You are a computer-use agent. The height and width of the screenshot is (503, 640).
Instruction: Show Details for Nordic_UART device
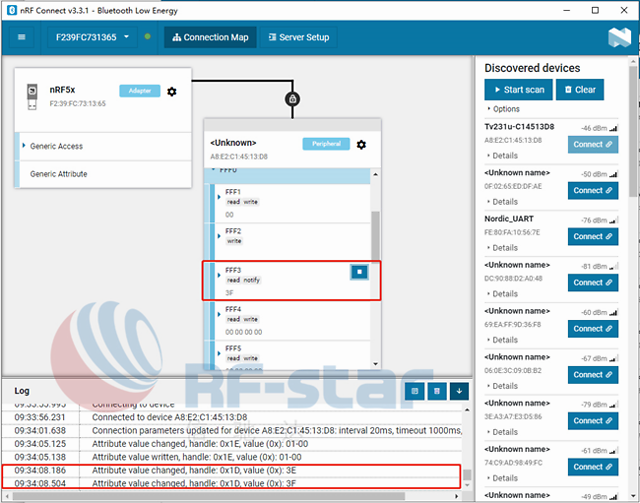pyautogui.click(x=502, y=248)
